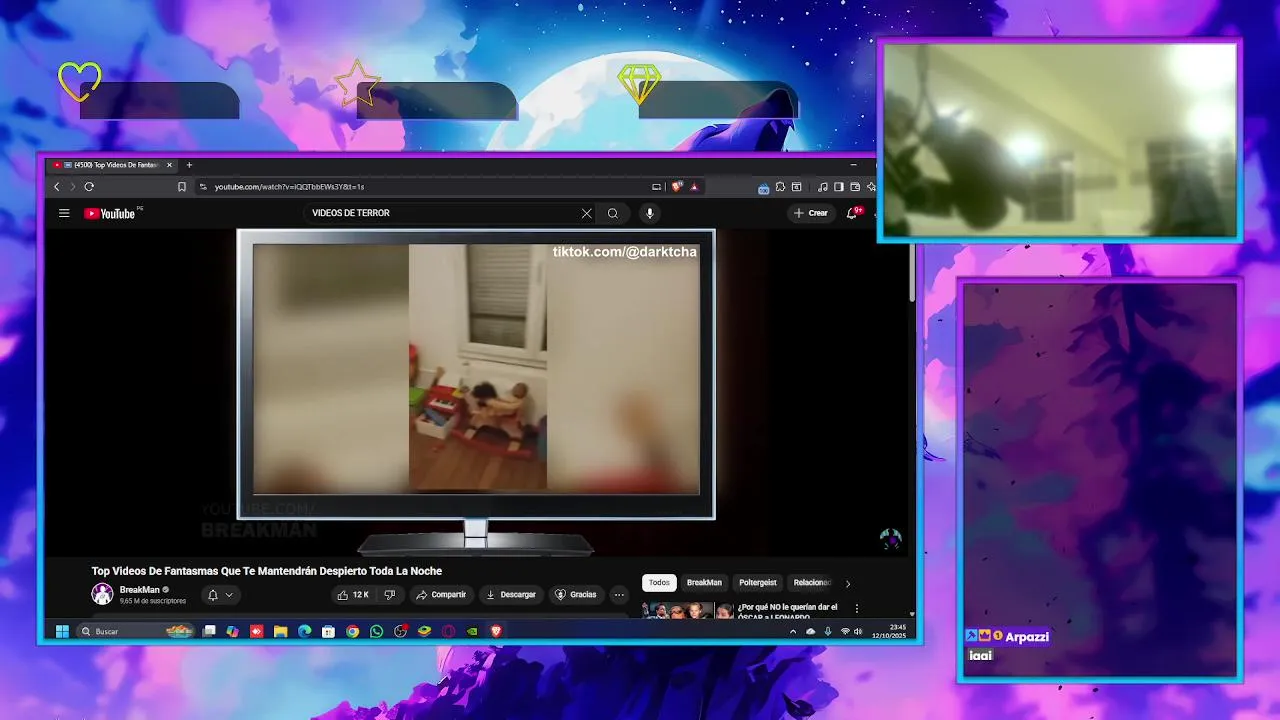Viewport: 1280px width, 720px height.
Task: Start voice search with the microphone icon
Action: click(650, 213)
